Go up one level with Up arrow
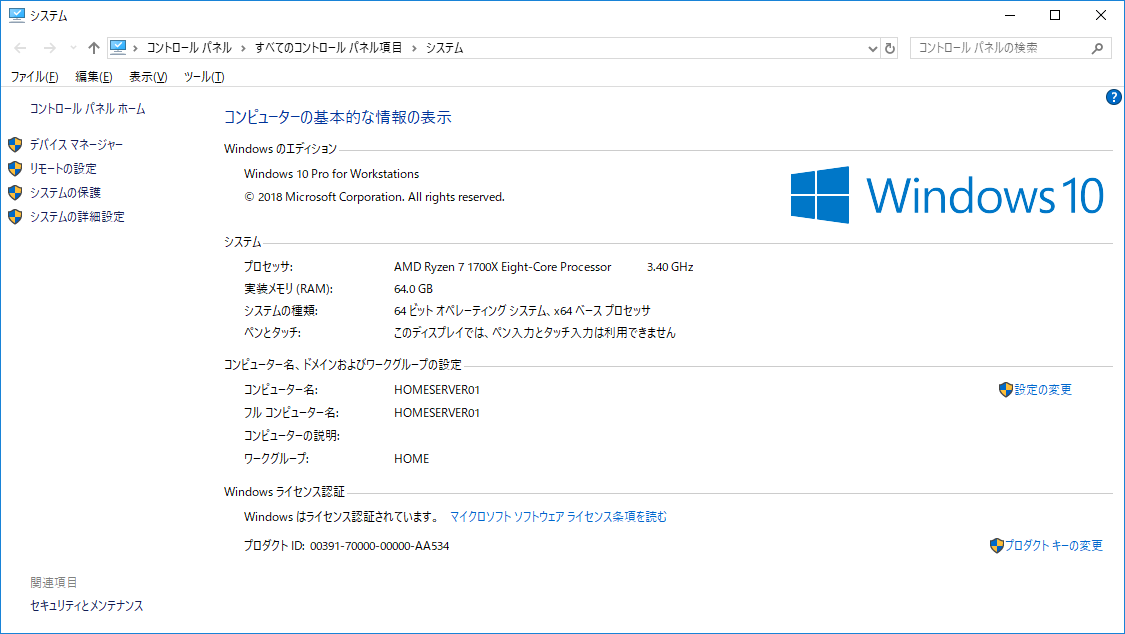1125x634 pixels. (x=93, y=48)
